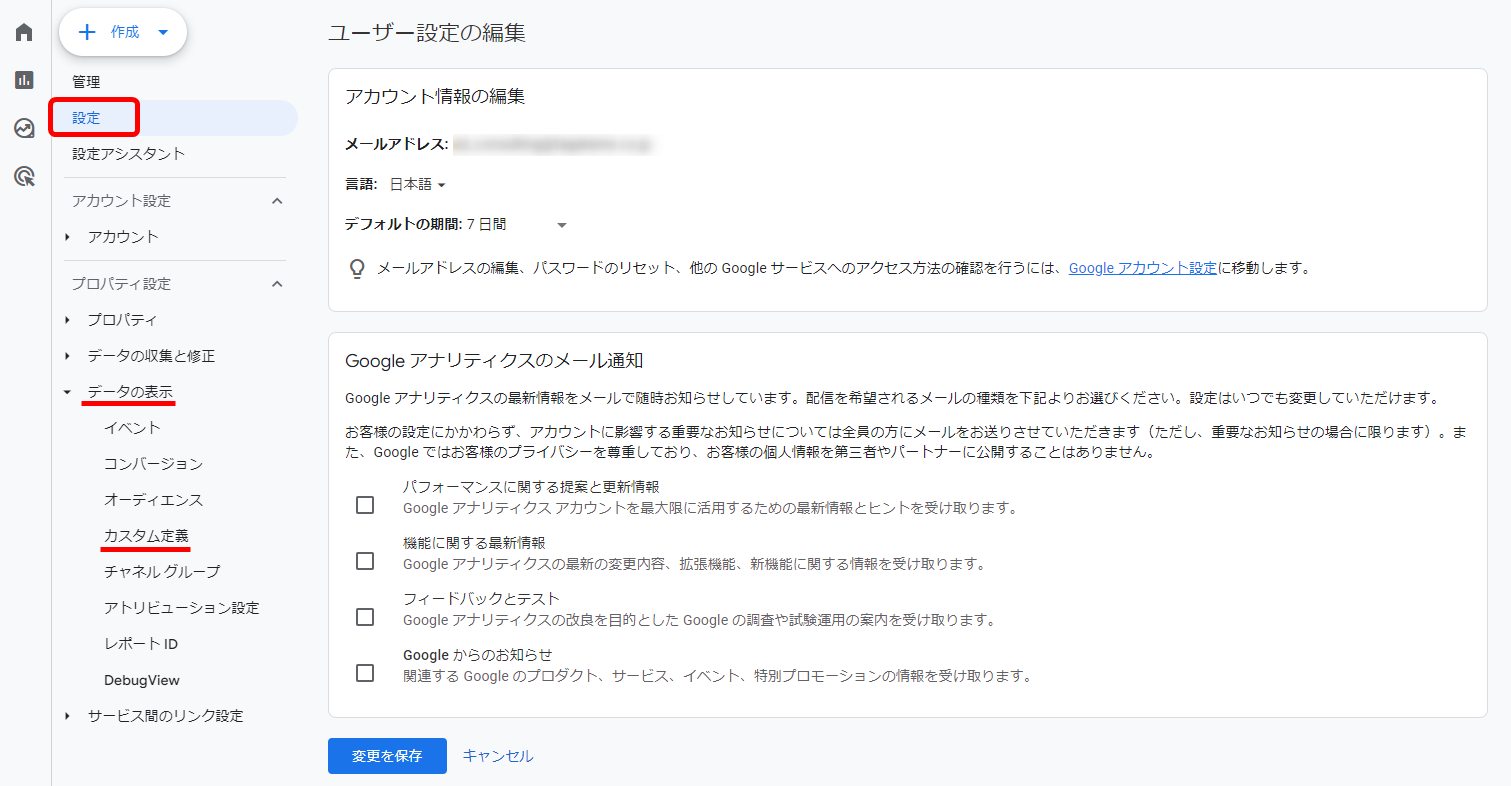Expand the データの収集と修正 tree arrow
Image resolution: width=1511 pixels, height=786 pixels.
pos(67,356)
